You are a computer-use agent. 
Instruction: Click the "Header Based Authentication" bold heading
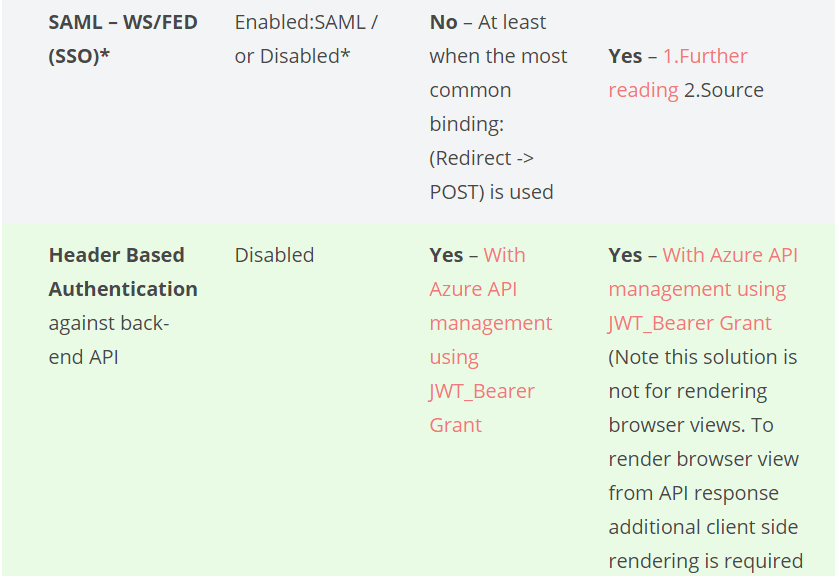(122, 272)
